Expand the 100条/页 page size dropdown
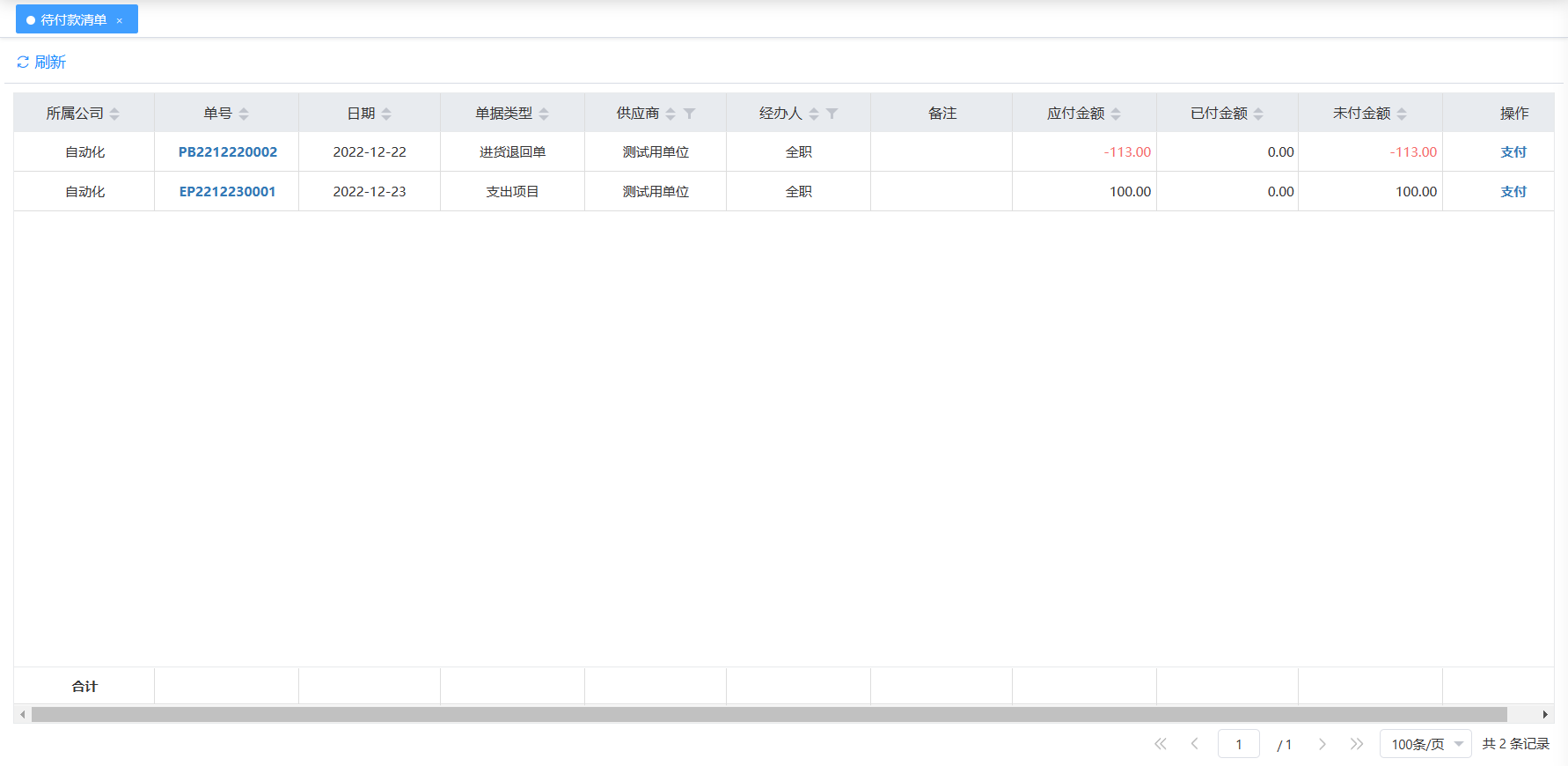 [x=1425, y=744]
